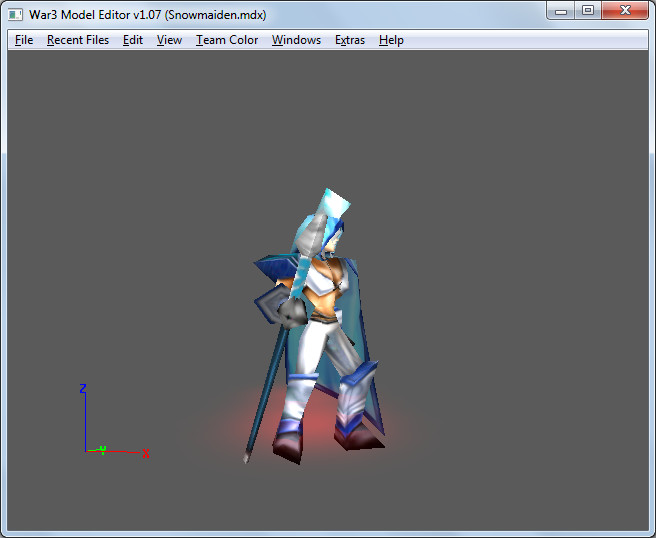Open the File menu

pos(24,40)
